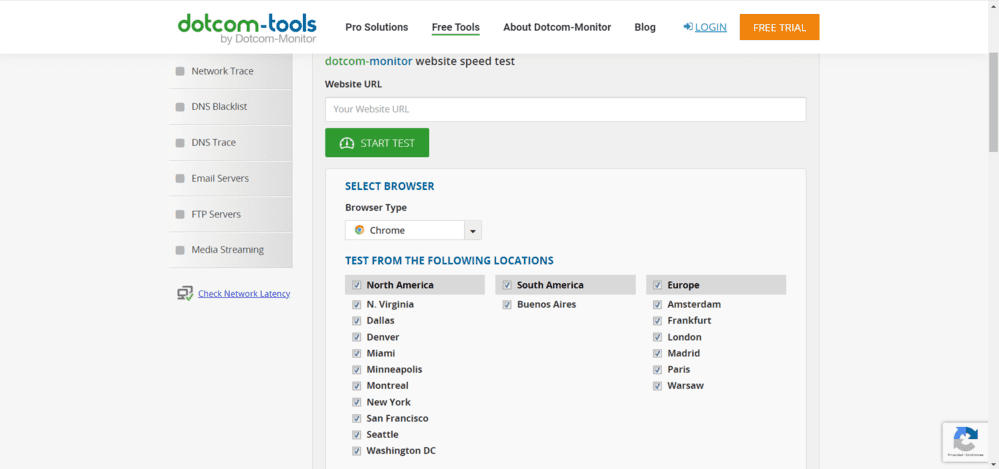Click the dotcom-tools logo
This screenshot has width=999, height=469.
tap(247, 27)
